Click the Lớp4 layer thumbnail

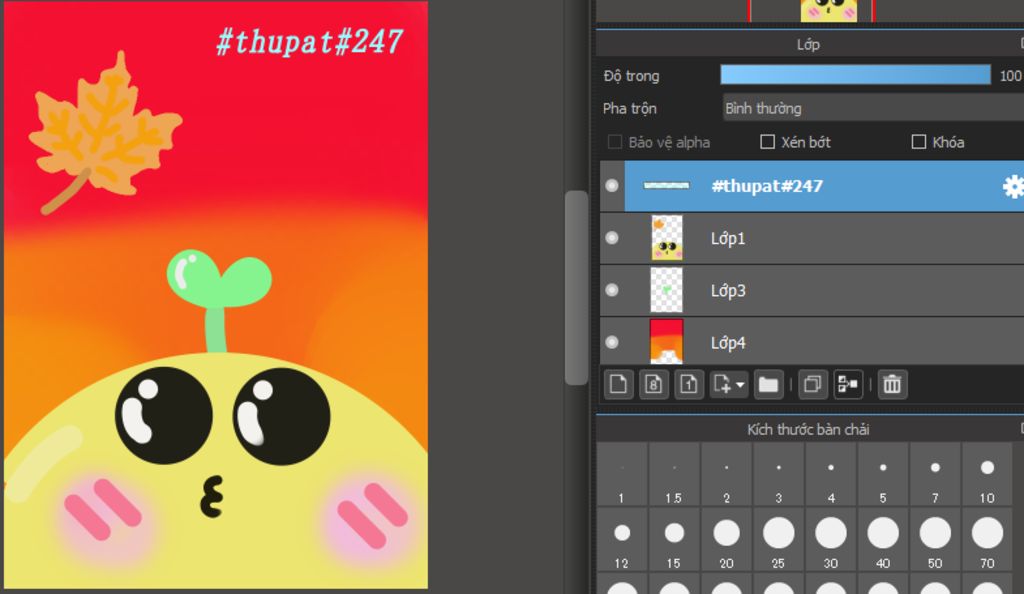[667, 341]
